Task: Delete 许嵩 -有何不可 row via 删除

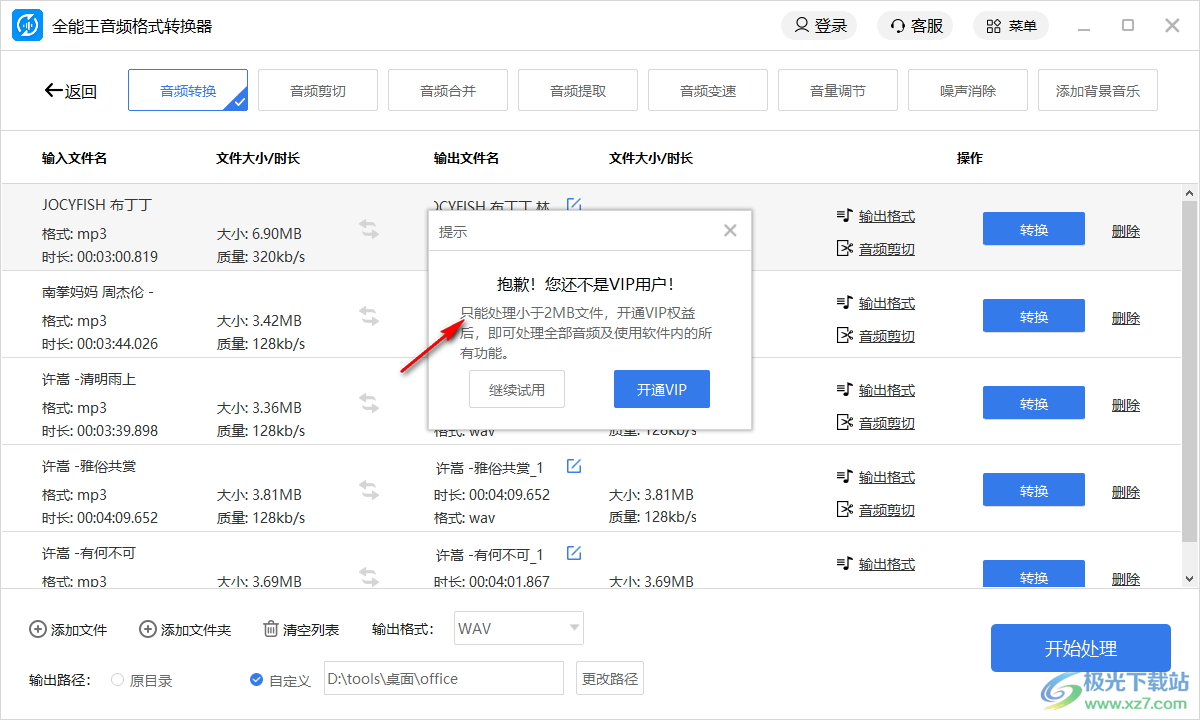Action: coord(1126,579)
